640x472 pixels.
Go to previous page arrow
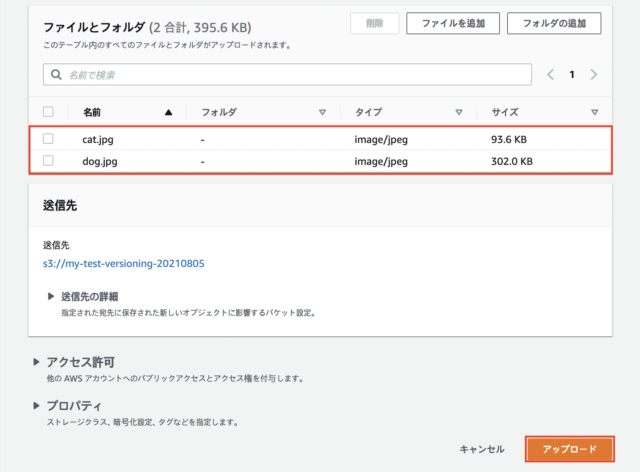[551, 74]
